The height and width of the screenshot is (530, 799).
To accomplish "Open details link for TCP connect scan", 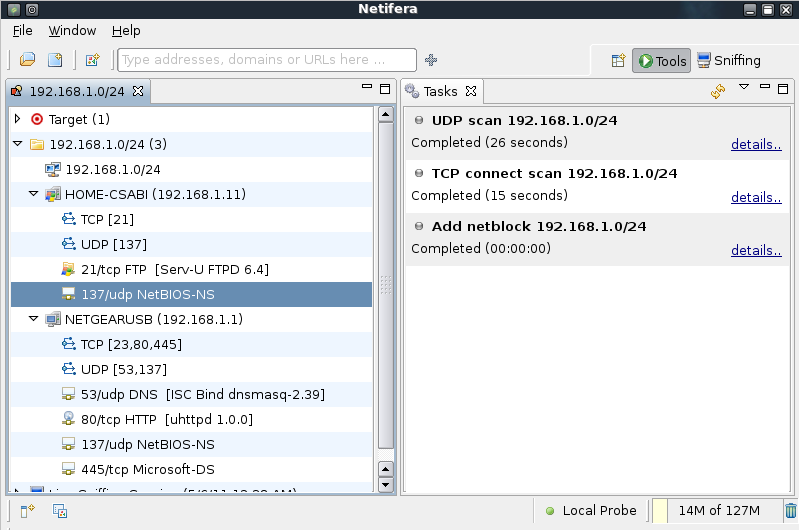I will click(756, 197).
